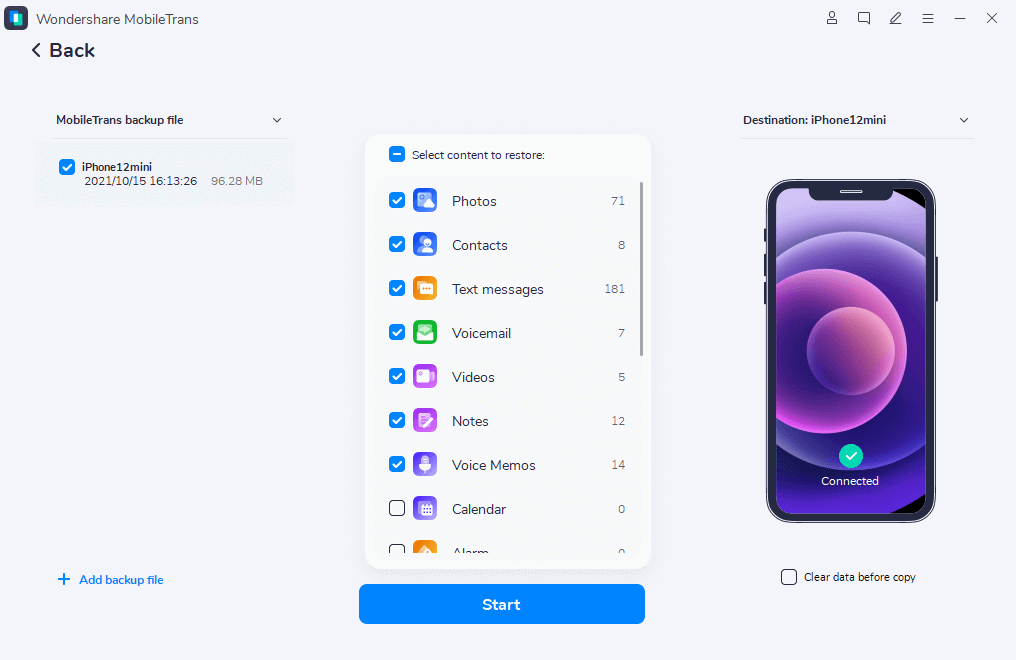Click the Voicemail category icon
The image size is (1016, 660).
click(x=425, y=333)
